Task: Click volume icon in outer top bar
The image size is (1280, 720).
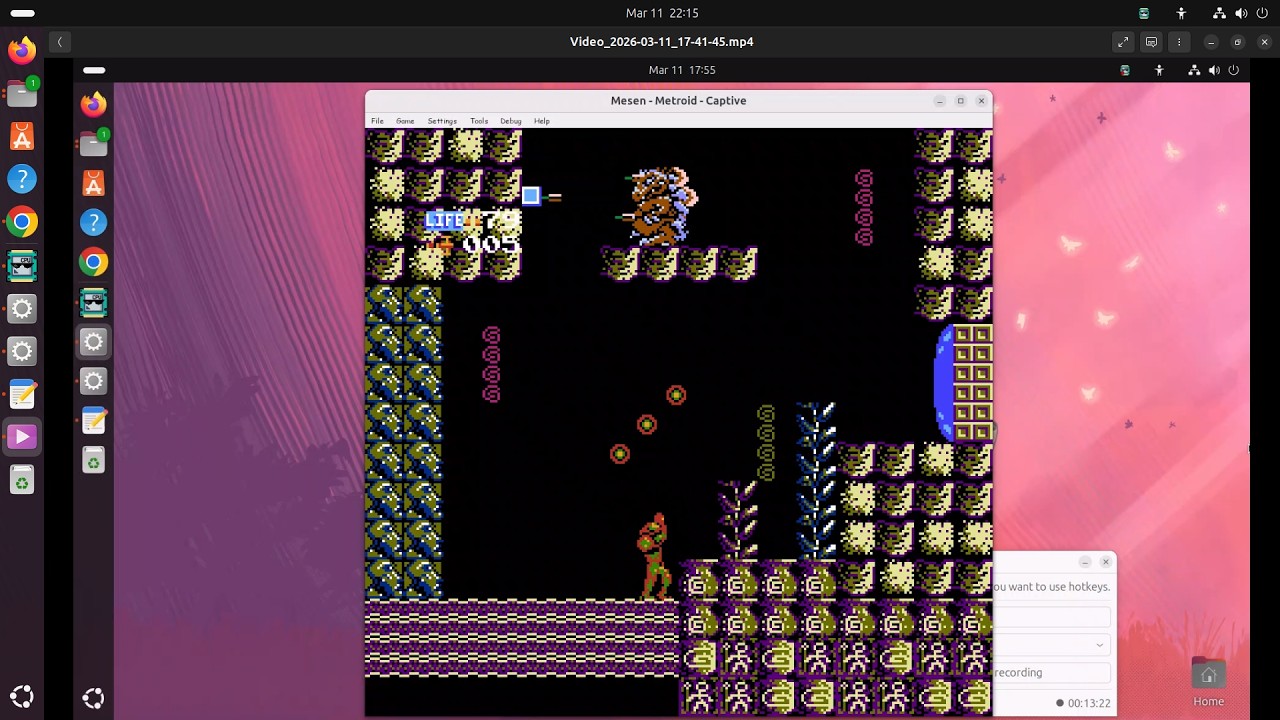Action: coord(1241,13)
